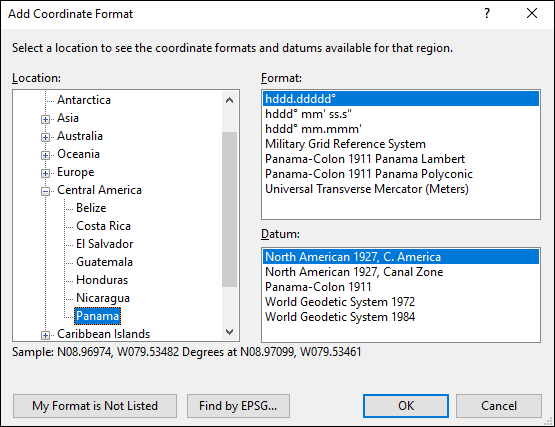Select the hddd° mm' ss.s" format
Image resolution: width=555 pixels, height=427 pixels.
tap(401, 114)
